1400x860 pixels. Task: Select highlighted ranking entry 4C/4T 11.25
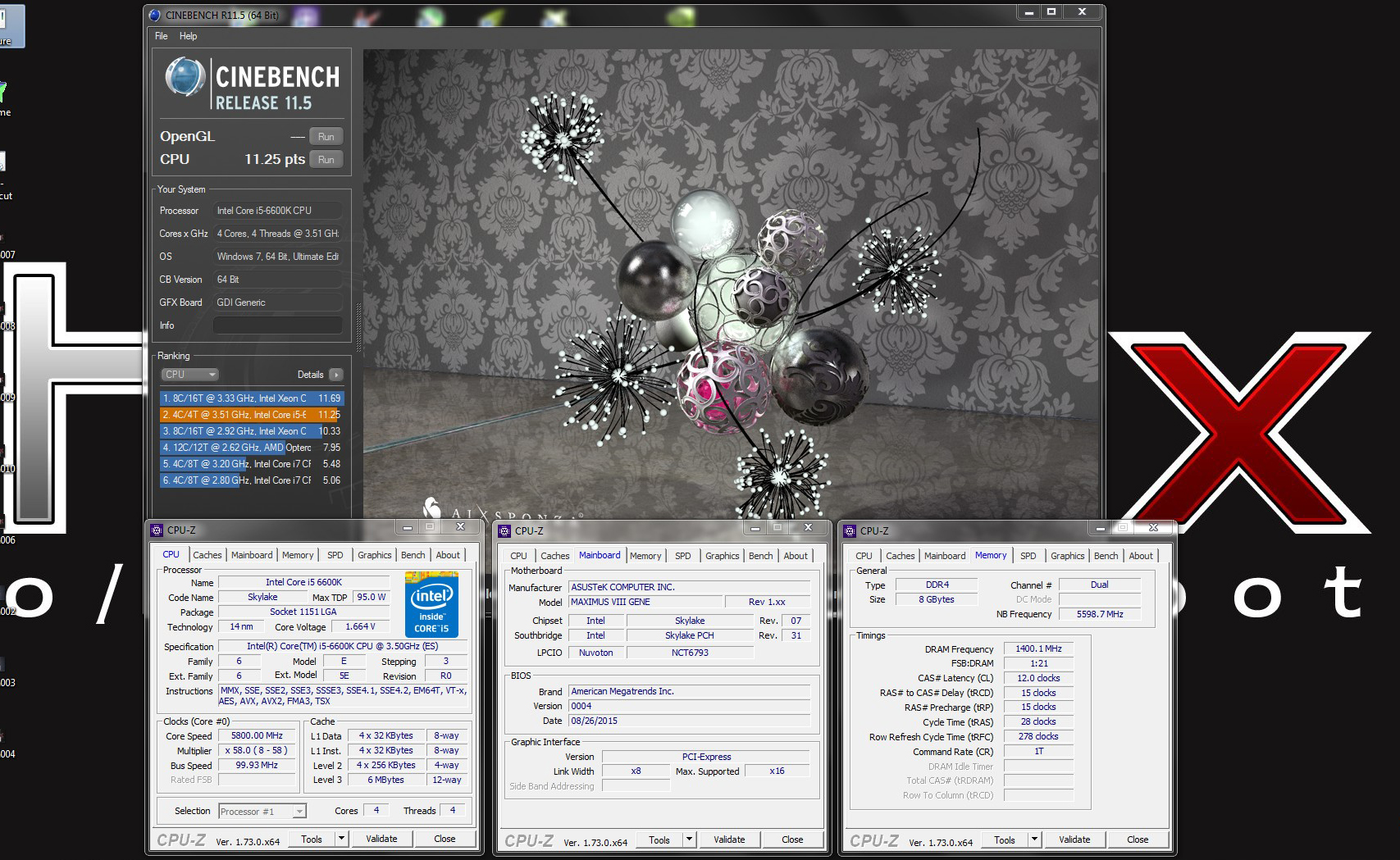pyautogui.click(x=251, y=415)
